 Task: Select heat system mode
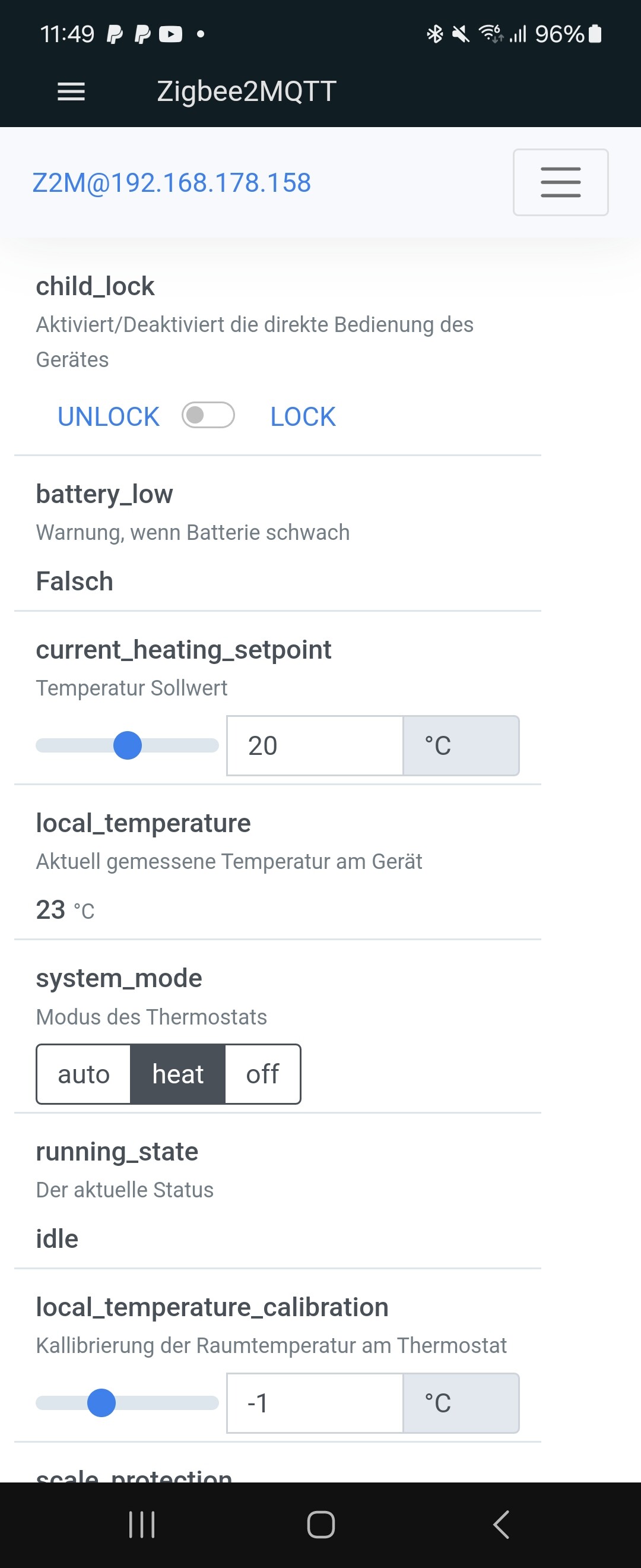(x=177, y=1074)
